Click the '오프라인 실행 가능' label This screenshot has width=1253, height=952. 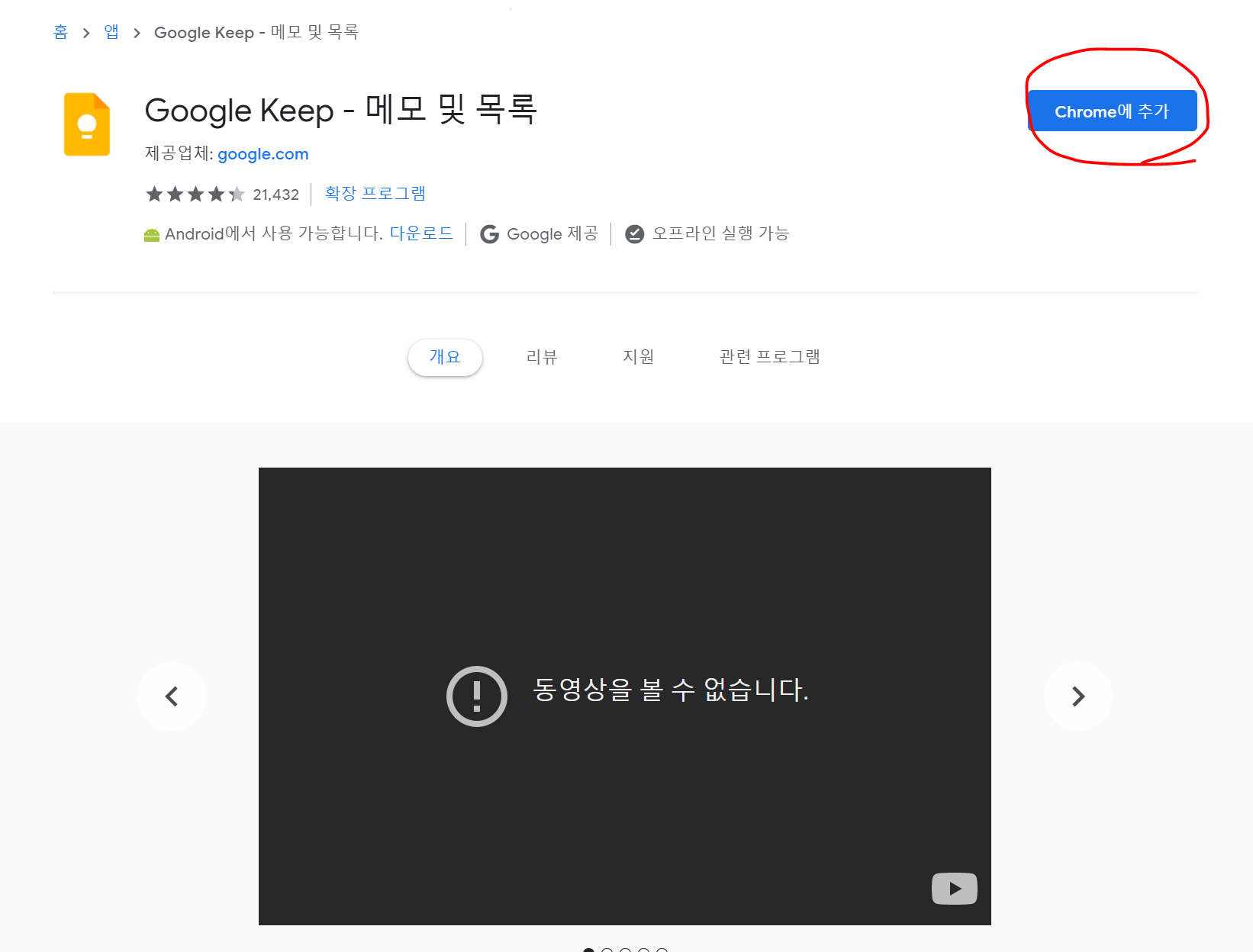tap(720, 233)
